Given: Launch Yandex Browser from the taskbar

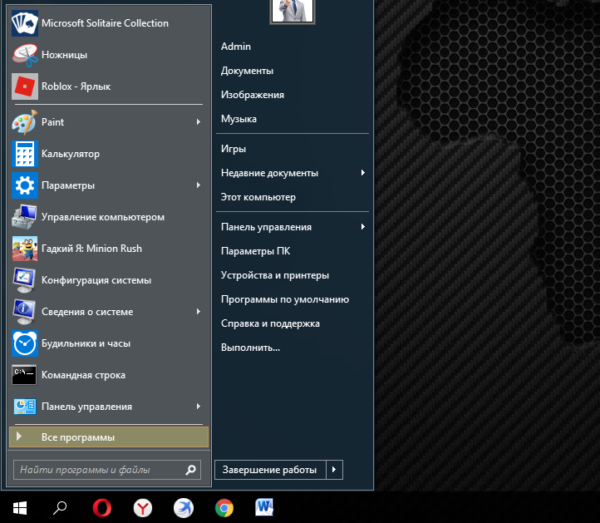Looking at the screenshot, I should coord(143,508).
